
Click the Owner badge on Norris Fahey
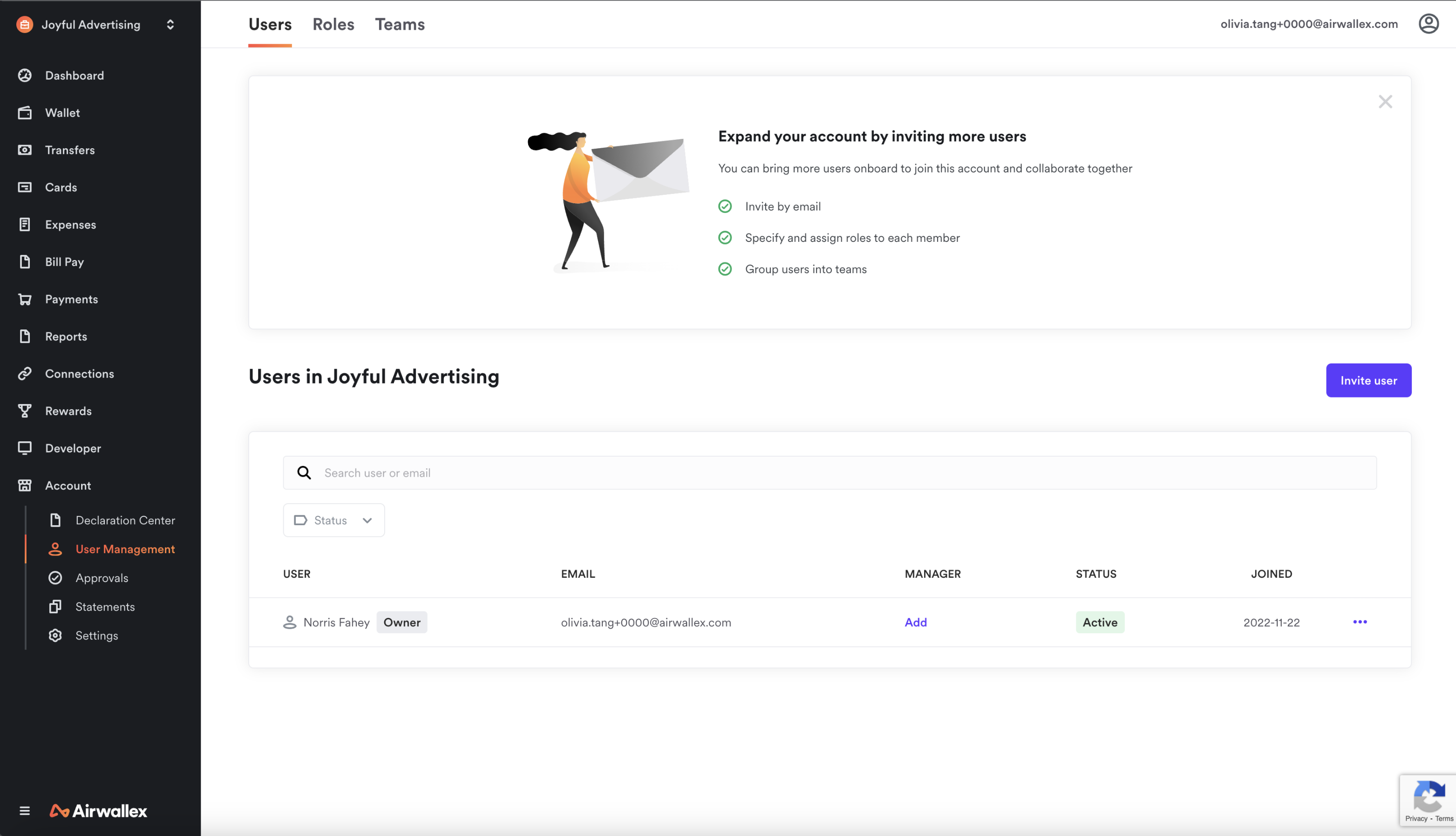click(402, 622)
